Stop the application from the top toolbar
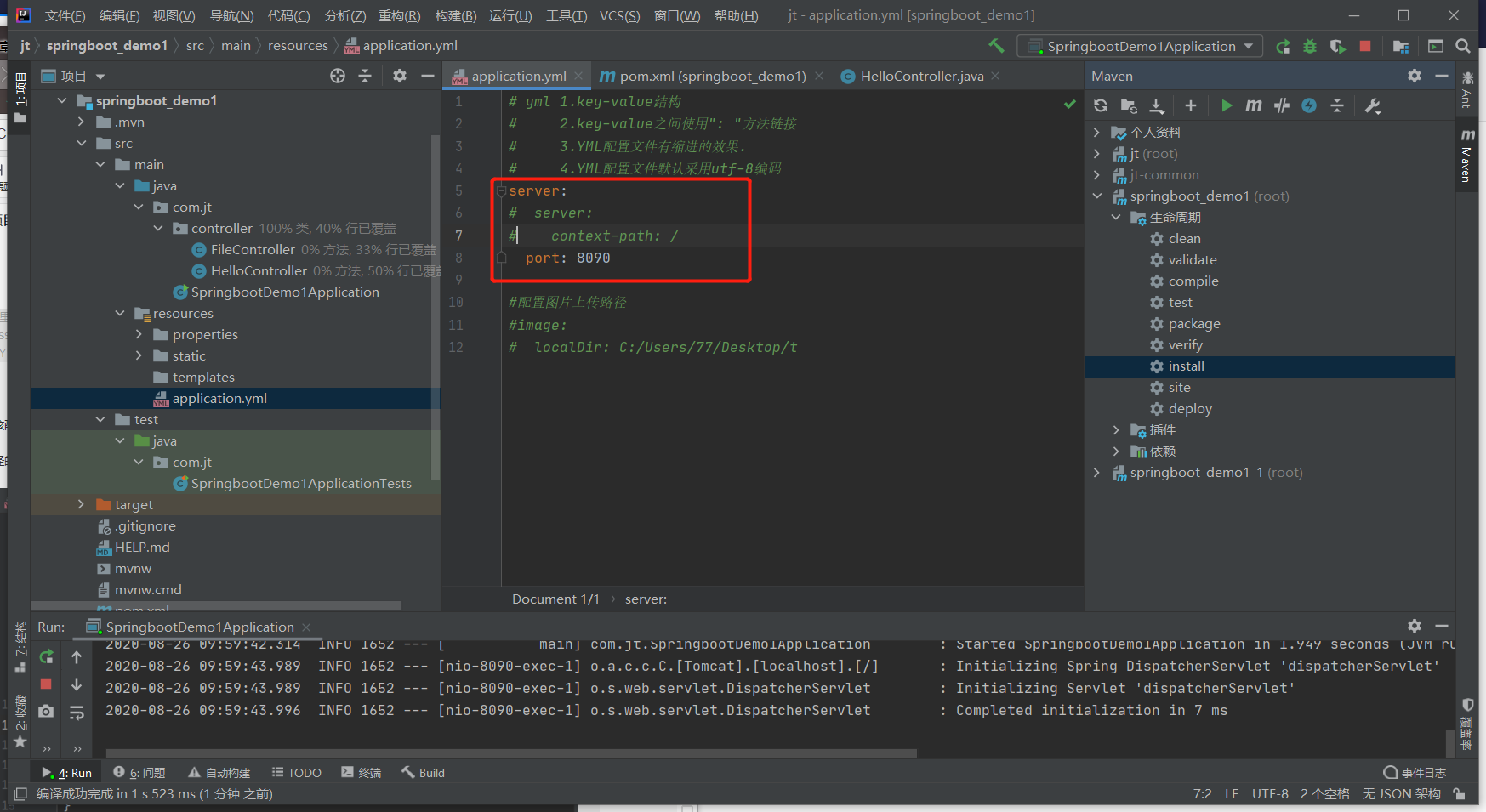Image resolution: width=1486 pixels, height=812 pixels. pyautogui.click(x=1365, y=46)
